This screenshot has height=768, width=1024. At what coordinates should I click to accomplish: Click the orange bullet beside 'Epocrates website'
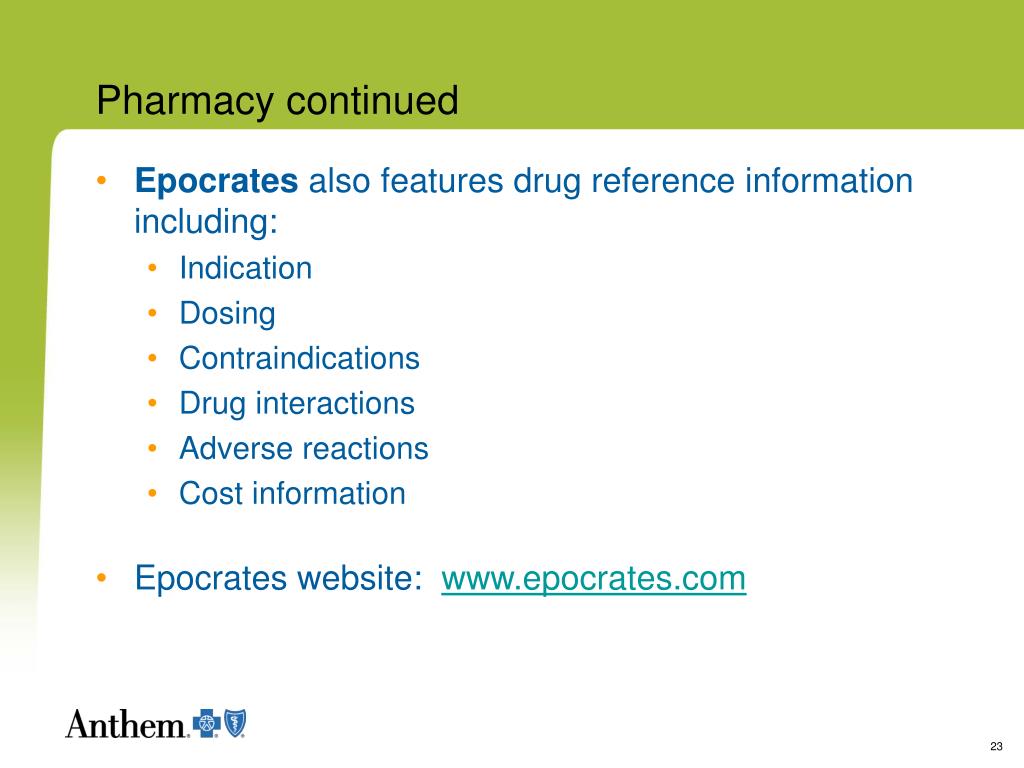[x=101, y=578]
